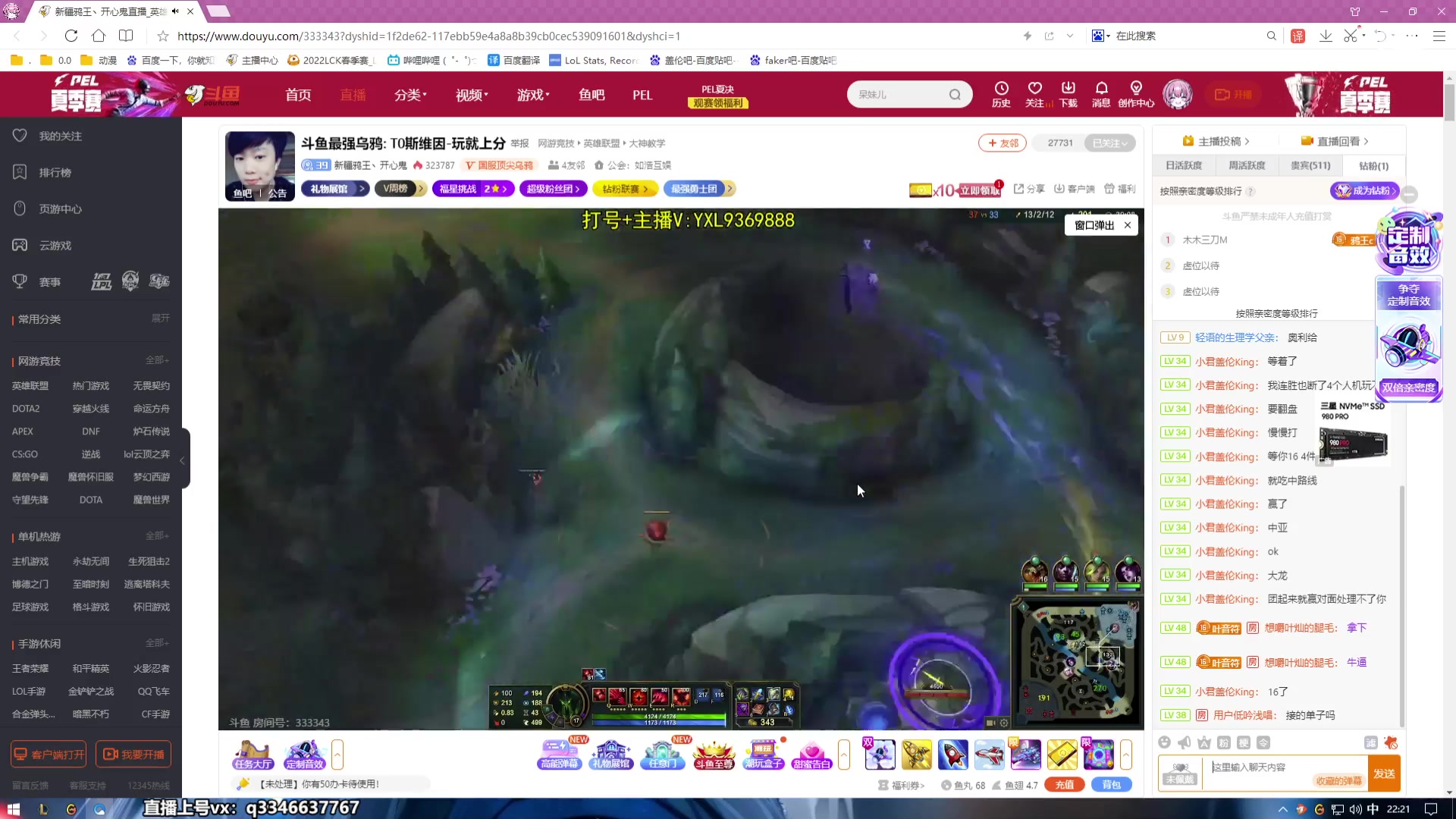
Task: Open 任务大厅 task hall icon
Action: tap(253, 755)
